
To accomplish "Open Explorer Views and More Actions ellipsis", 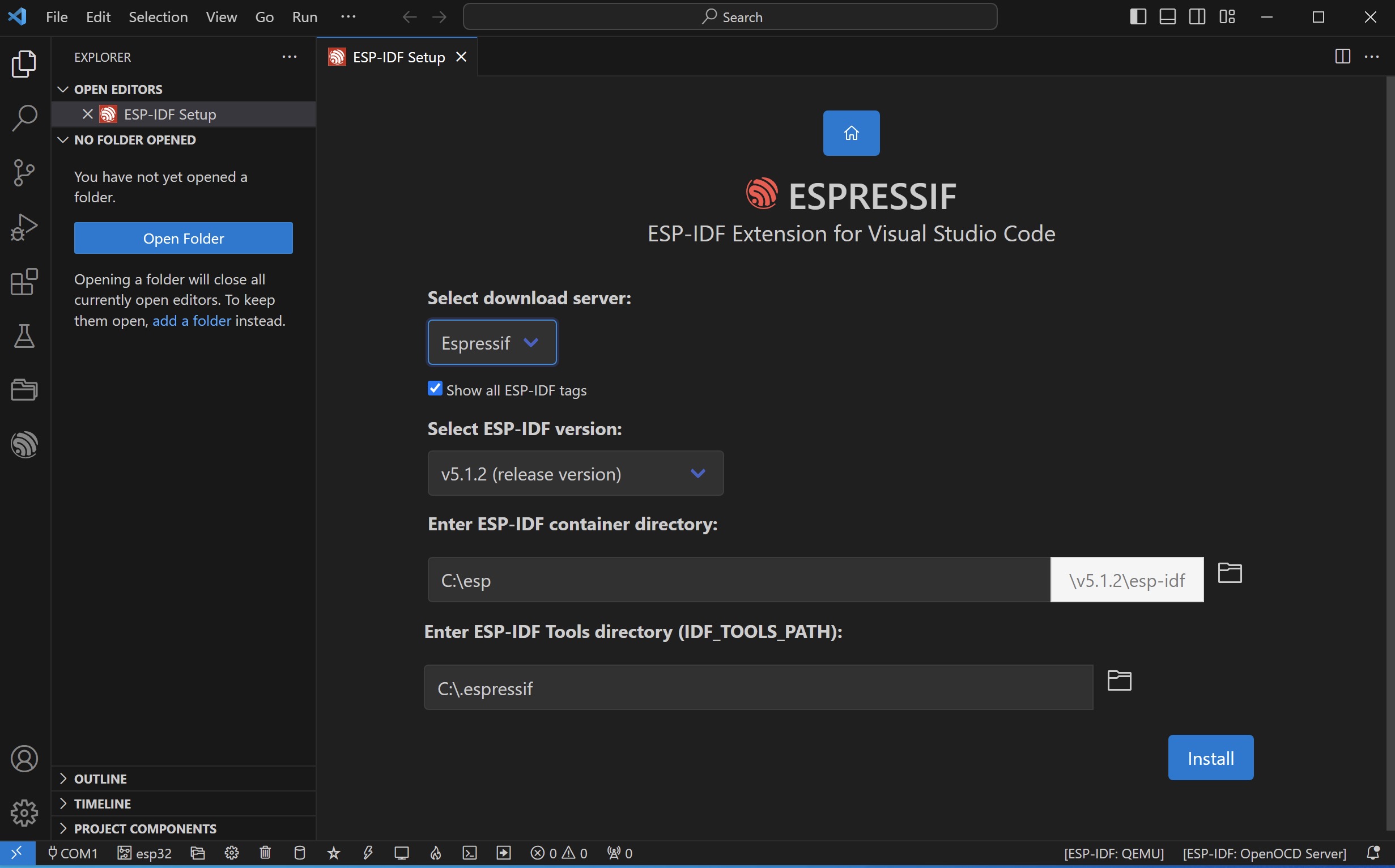I will point(290,57).
